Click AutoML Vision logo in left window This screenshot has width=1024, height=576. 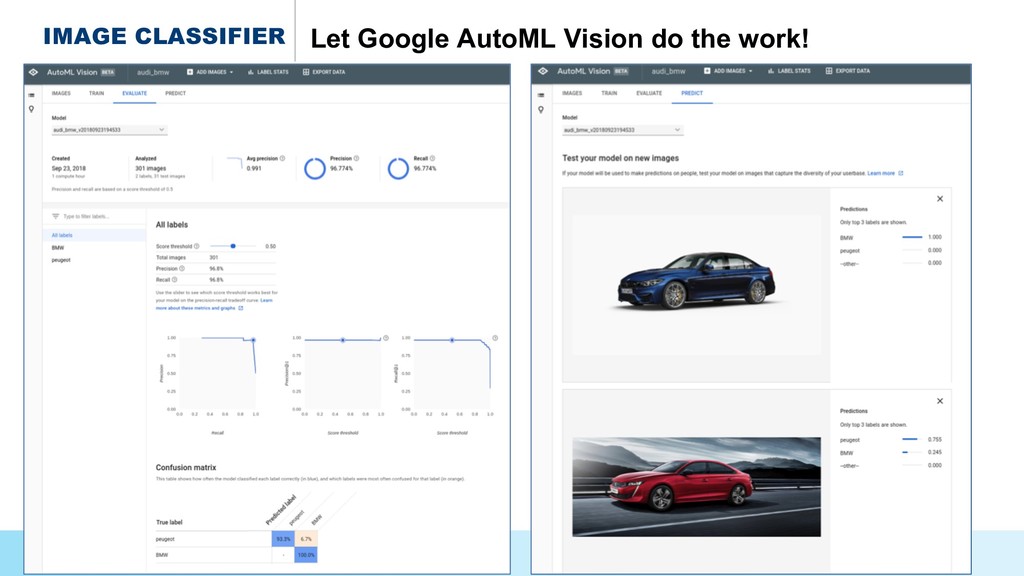[x=33, y=72]
